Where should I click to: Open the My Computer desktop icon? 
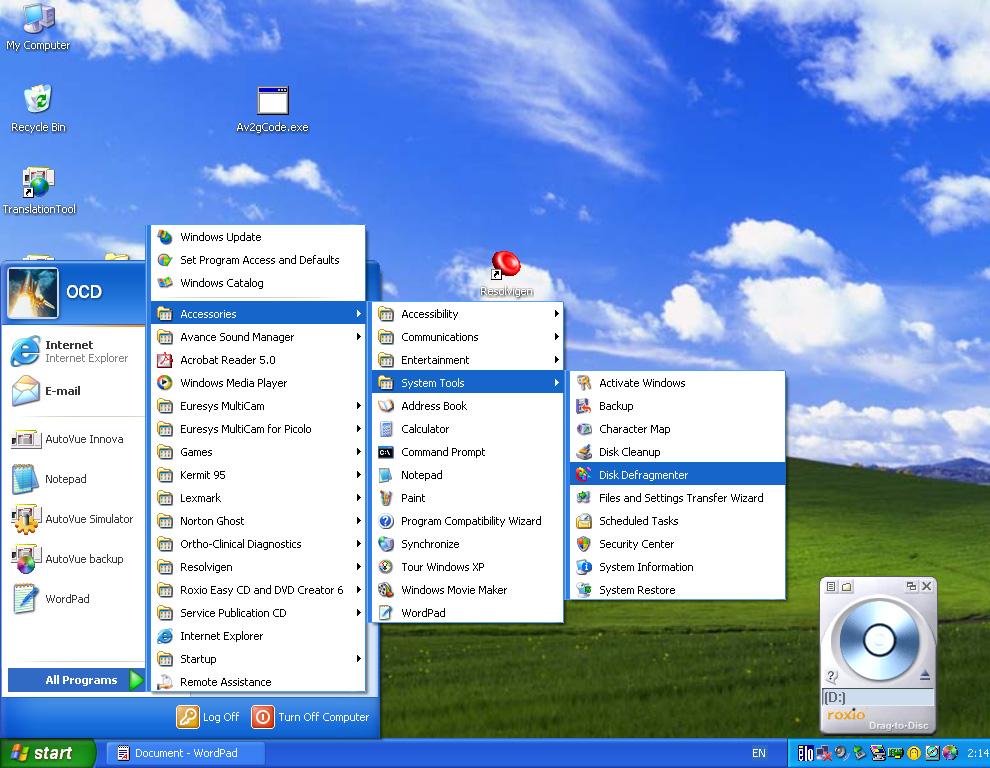38,27
